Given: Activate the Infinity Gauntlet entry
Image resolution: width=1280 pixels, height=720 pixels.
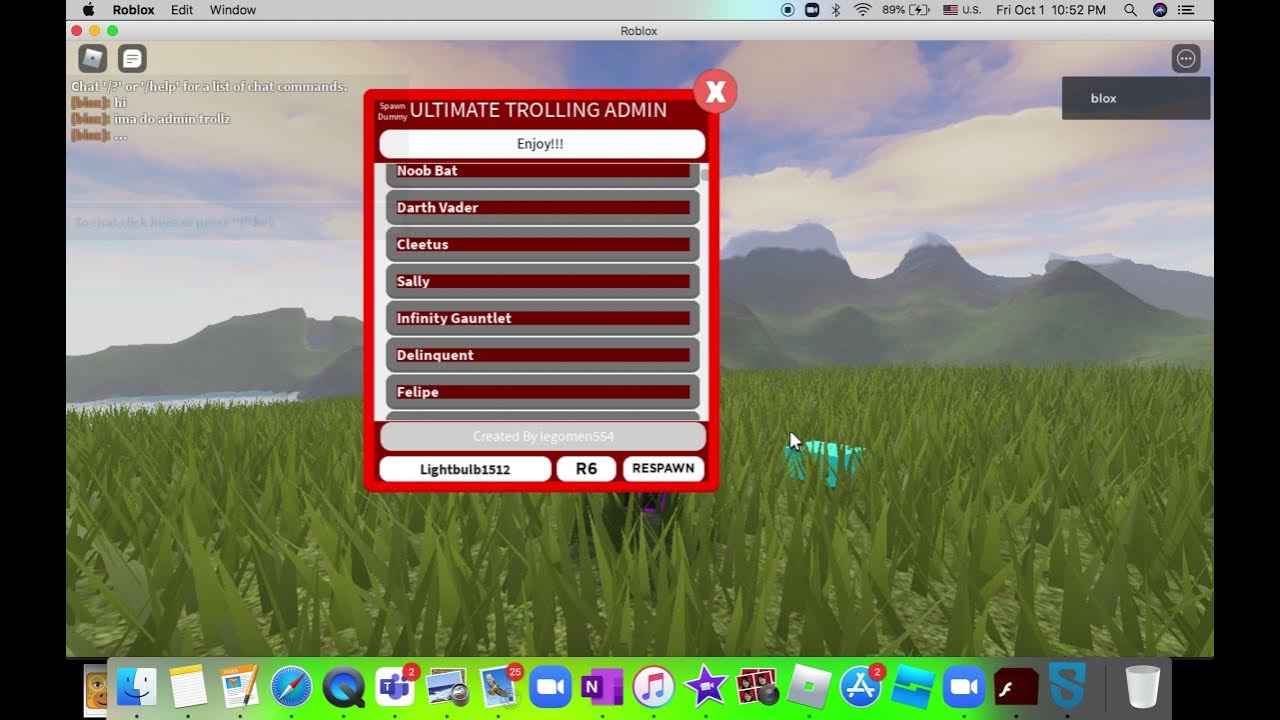Looking at the screenshot, I should pos(543,319).
